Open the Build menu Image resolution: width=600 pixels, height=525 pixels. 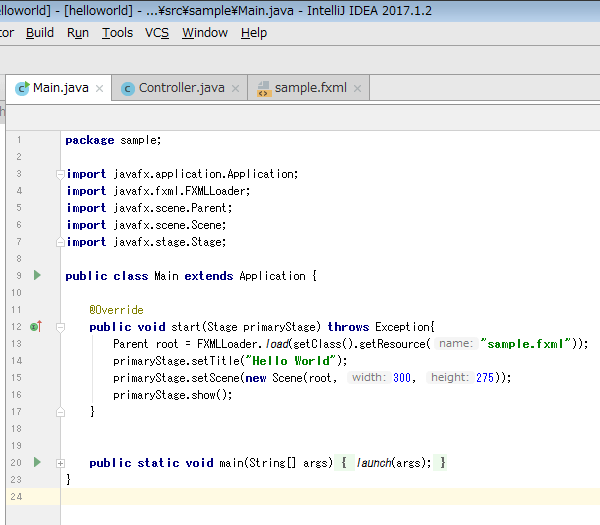tap(40, 33)
